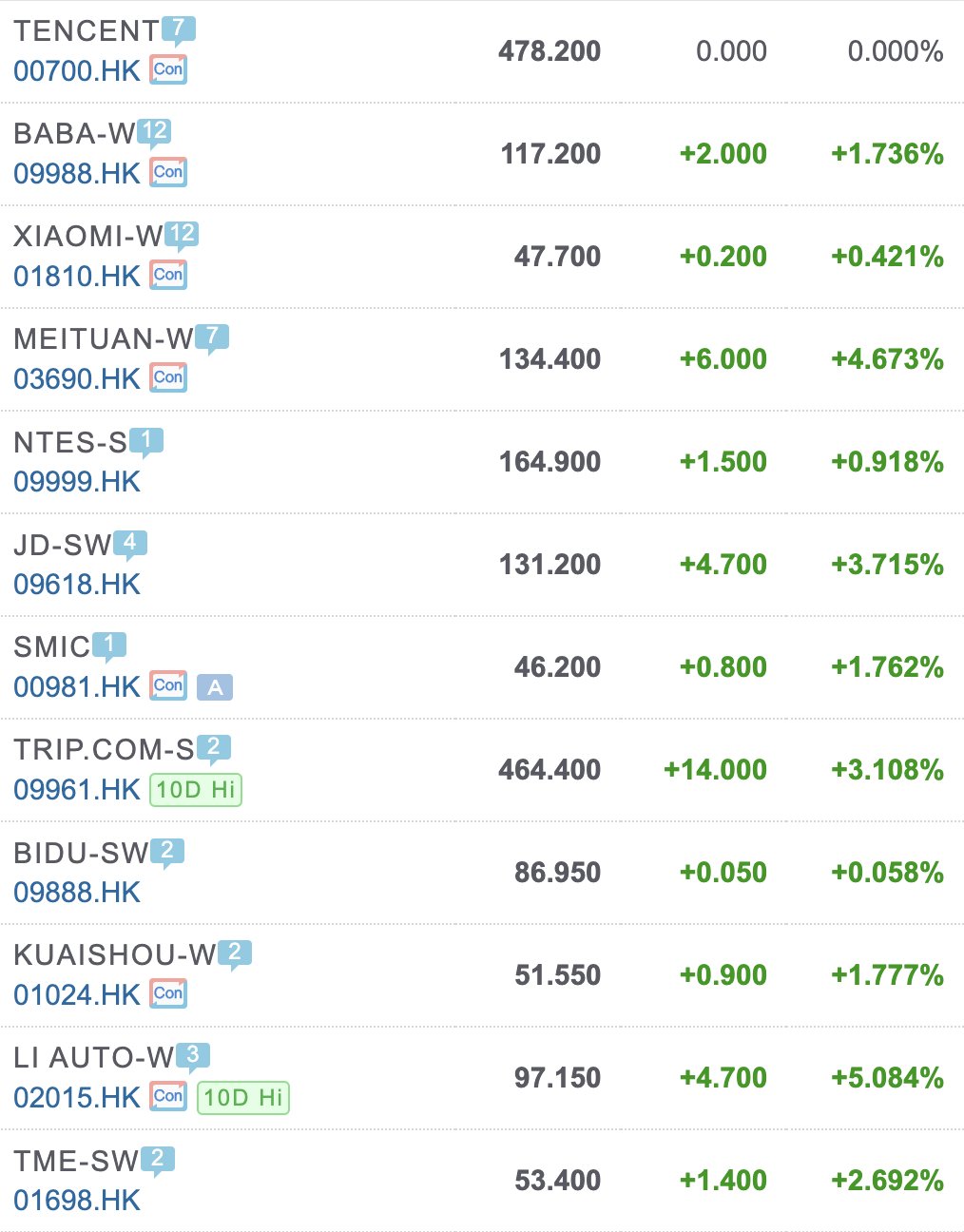Click the 10D Hi tag beside 09961.HK
964x1232 pixels.
[196, 789]
